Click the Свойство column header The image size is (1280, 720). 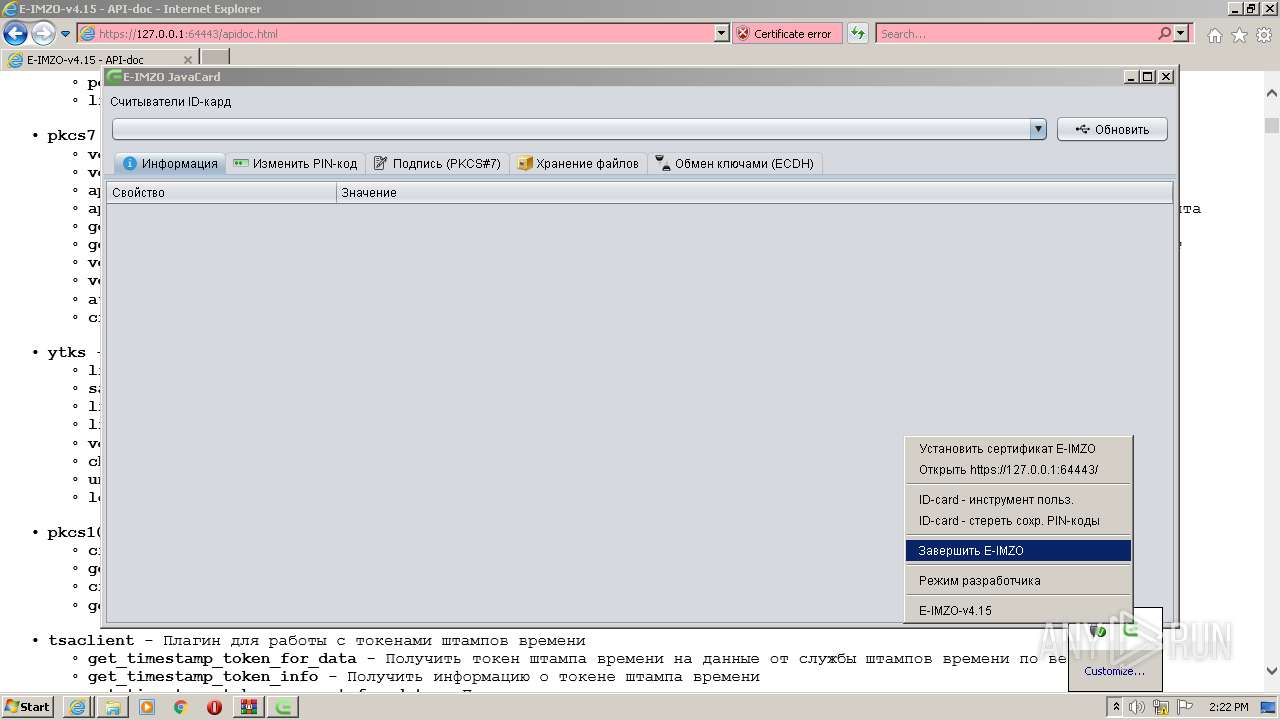pos(222,192)
